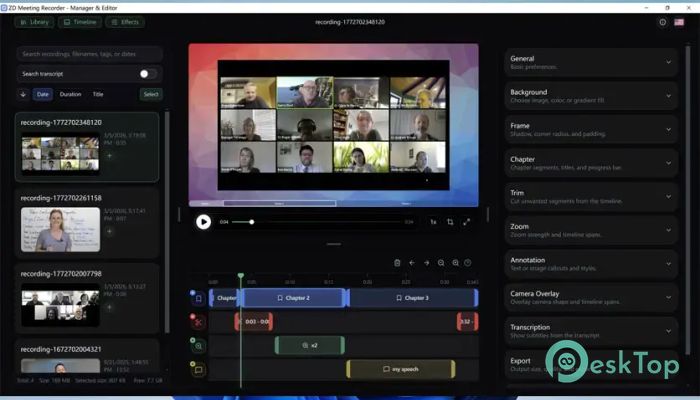Image resolution: width=700 pixels, height=400 pixels.
Task: Zoom in the timeline with plus magnifier
Action: 455,263
